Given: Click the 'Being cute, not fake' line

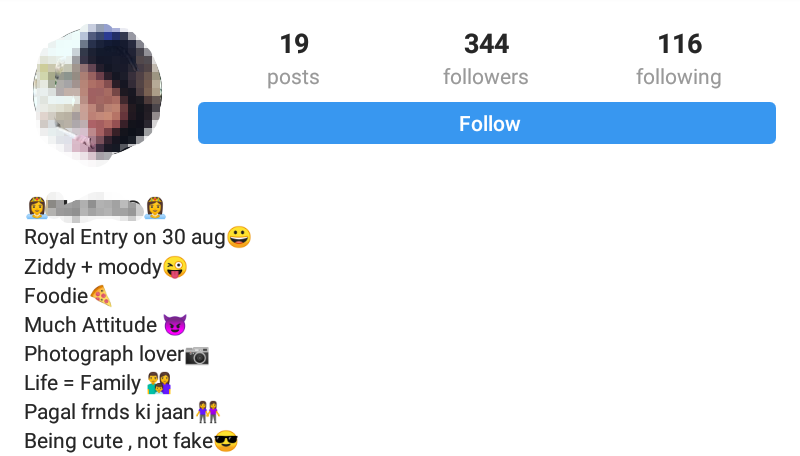Looking at the screenshot, I should click(119, 441).
